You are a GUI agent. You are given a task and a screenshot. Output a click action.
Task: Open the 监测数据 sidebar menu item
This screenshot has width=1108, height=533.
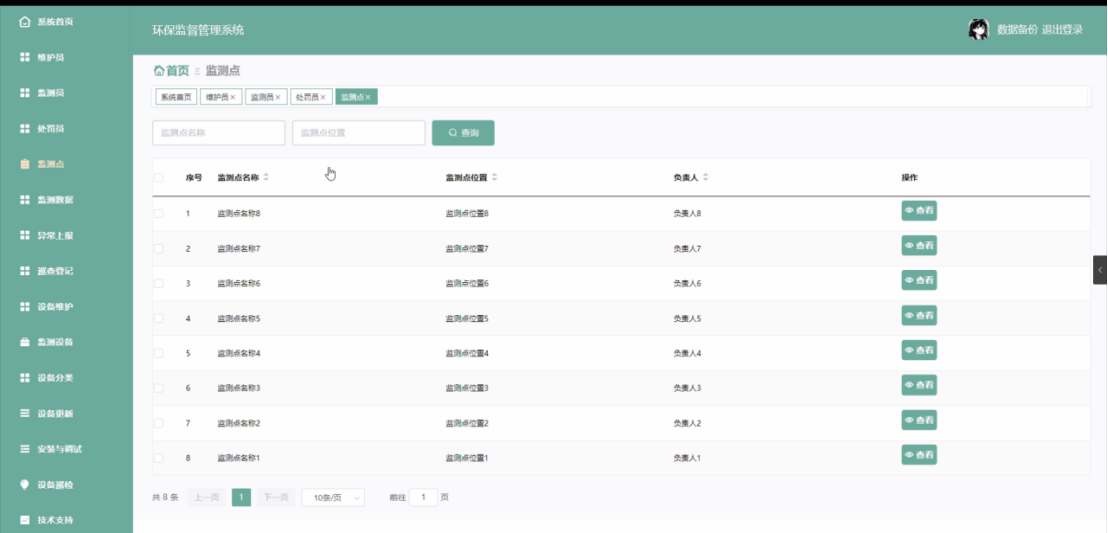47,200
